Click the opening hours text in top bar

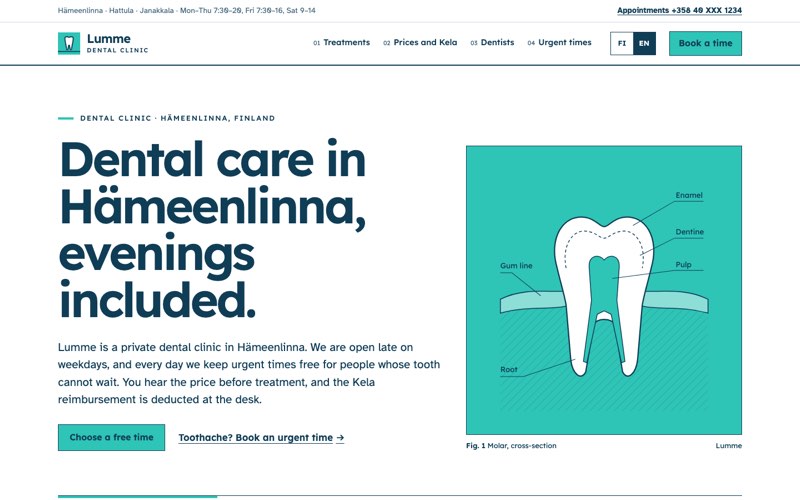[x=247, y=10]
